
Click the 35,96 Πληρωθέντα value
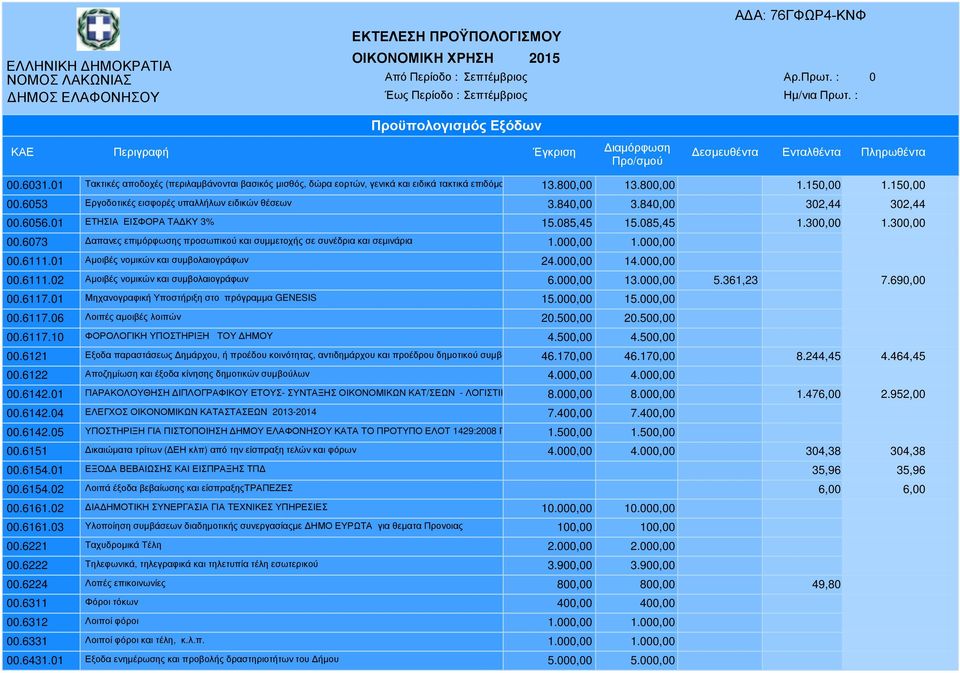click(x=910, y=470)
